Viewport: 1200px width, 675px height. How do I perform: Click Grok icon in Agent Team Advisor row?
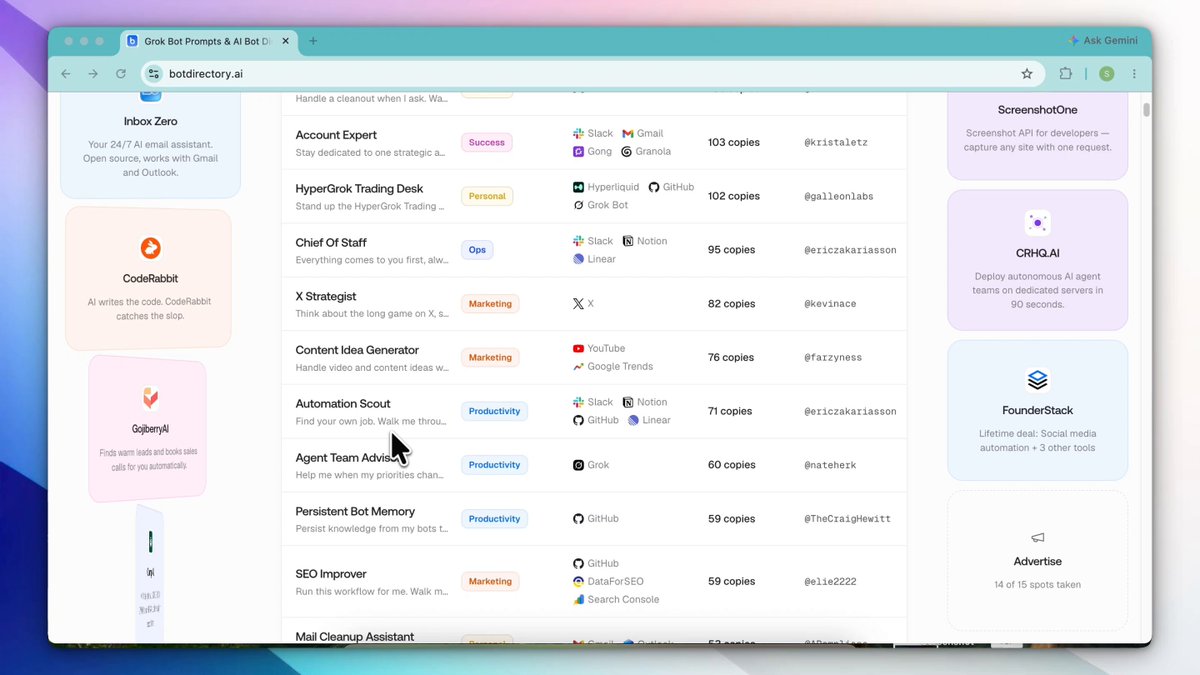578,465
